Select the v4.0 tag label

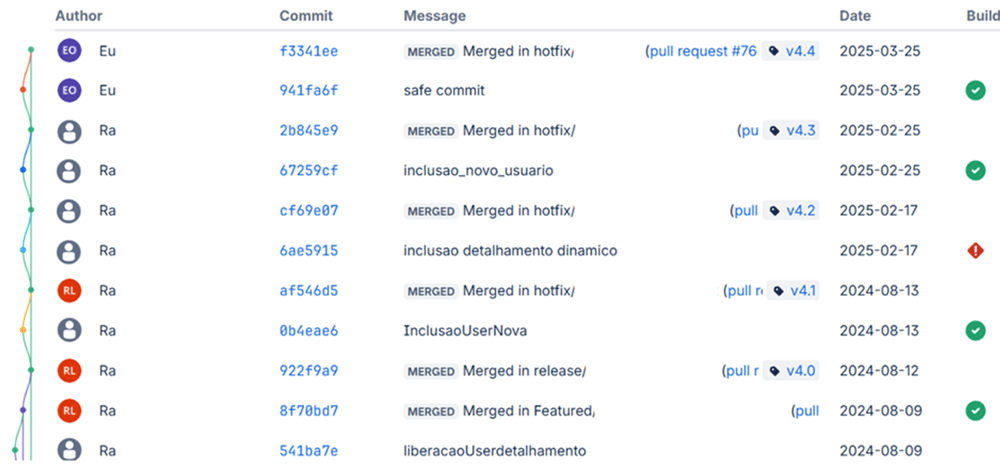[791, 370]
